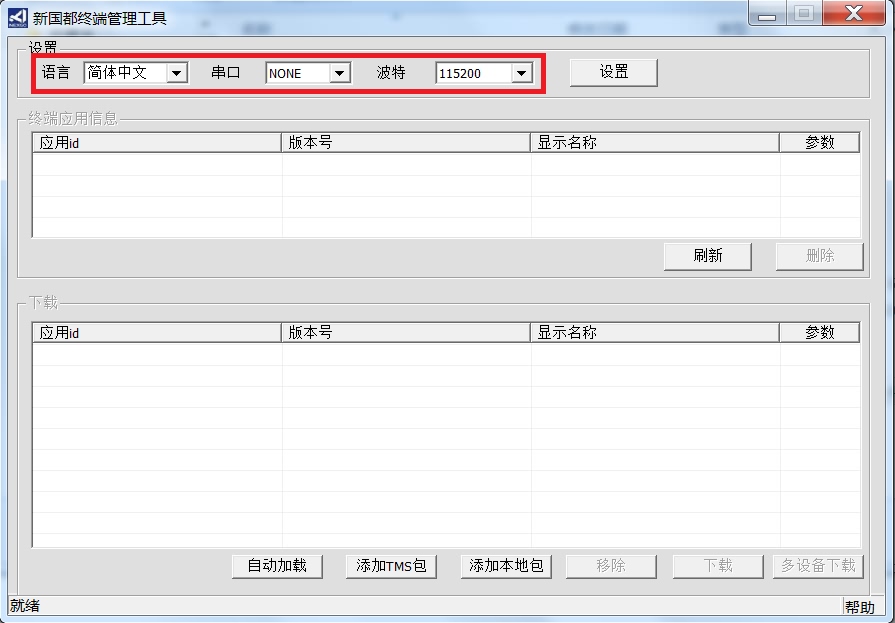Click 应用id column header in 终端应用信息 table

(x=157, y=143)
